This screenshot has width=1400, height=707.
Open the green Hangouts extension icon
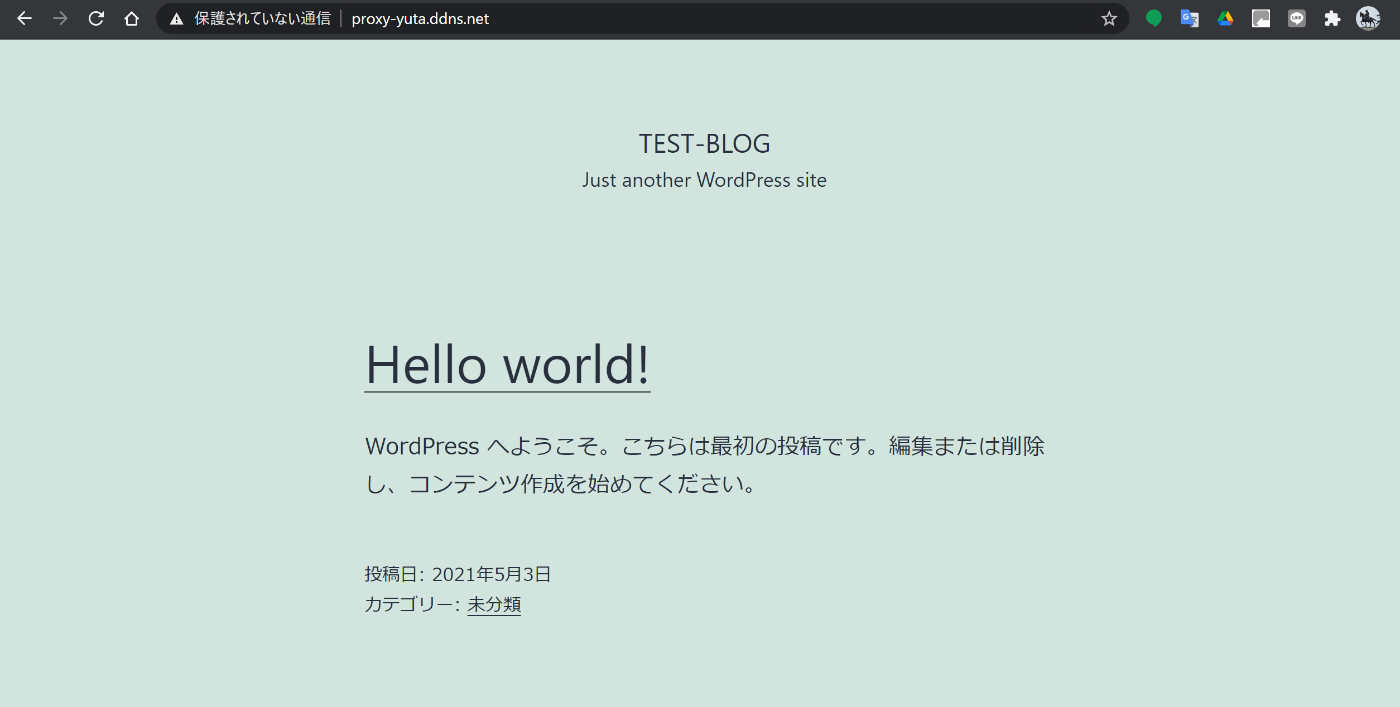click(x=1154, y=18)
